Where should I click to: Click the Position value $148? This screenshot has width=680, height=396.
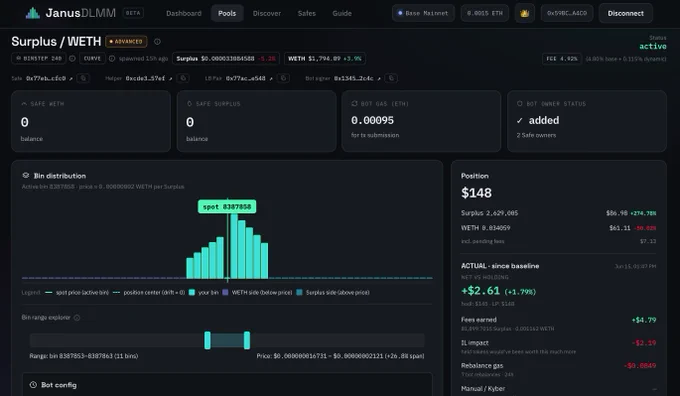pyautogui.click(x=476, y=193)
